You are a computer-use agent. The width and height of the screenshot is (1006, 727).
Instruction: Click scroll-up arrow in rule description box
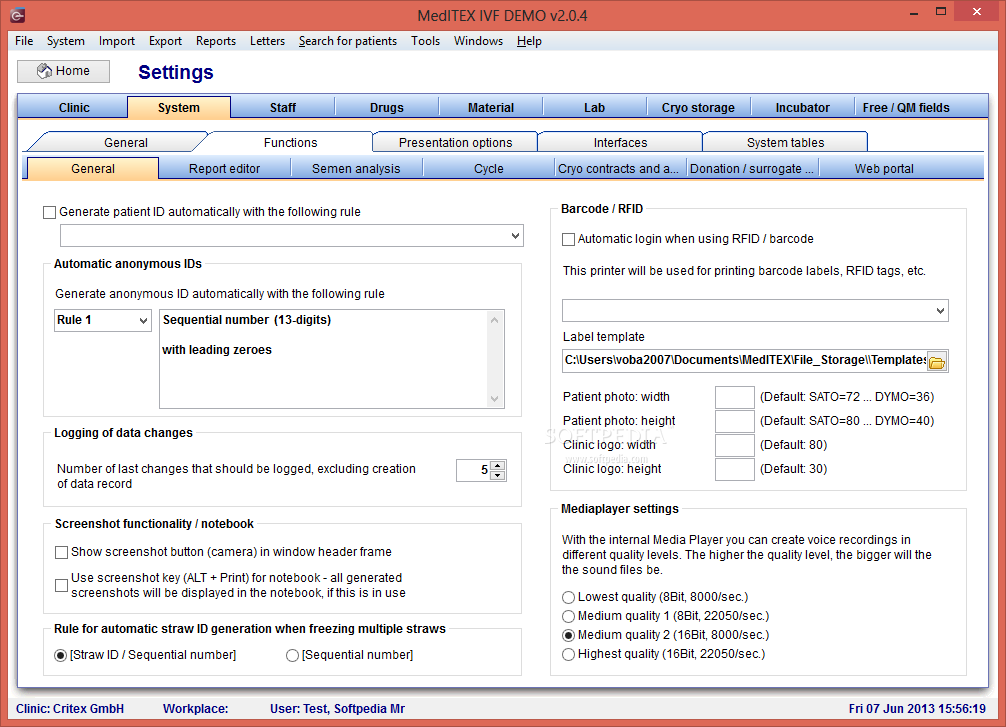tap(494, 320)
